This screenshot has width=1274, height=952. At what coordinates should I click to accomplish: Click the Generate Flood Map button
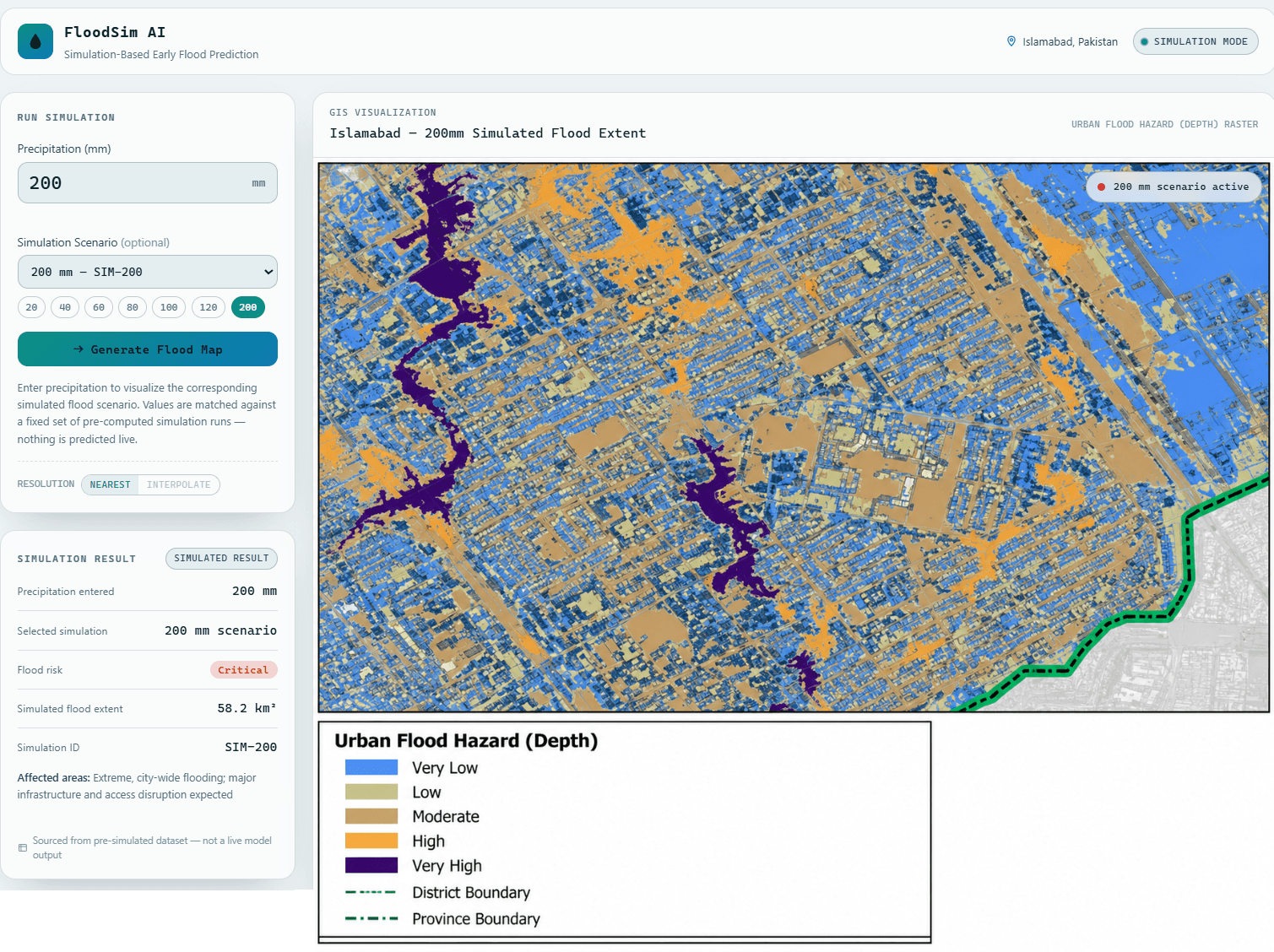point(148,349)
